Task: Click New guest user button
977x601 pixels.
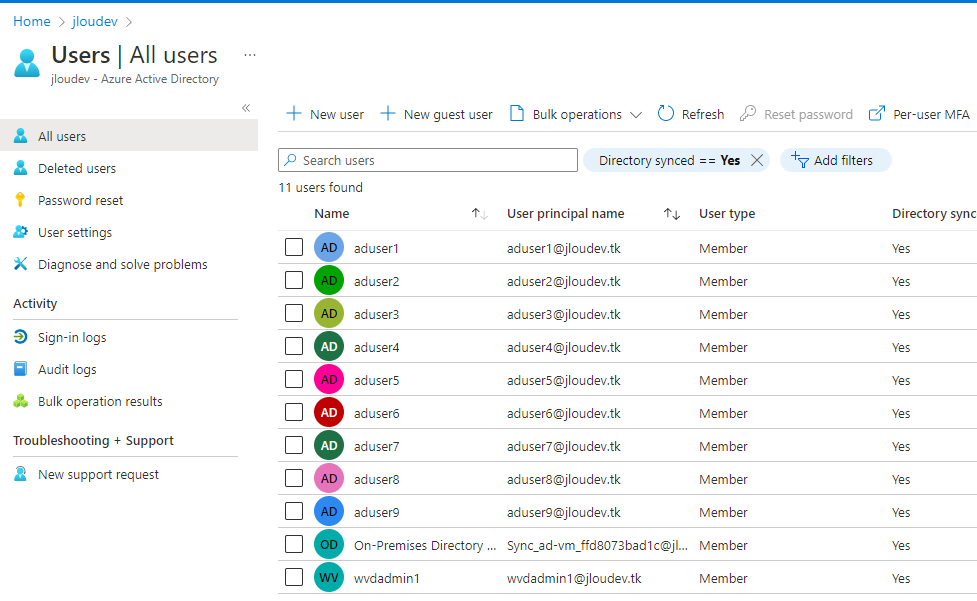Action: [436, 114]
